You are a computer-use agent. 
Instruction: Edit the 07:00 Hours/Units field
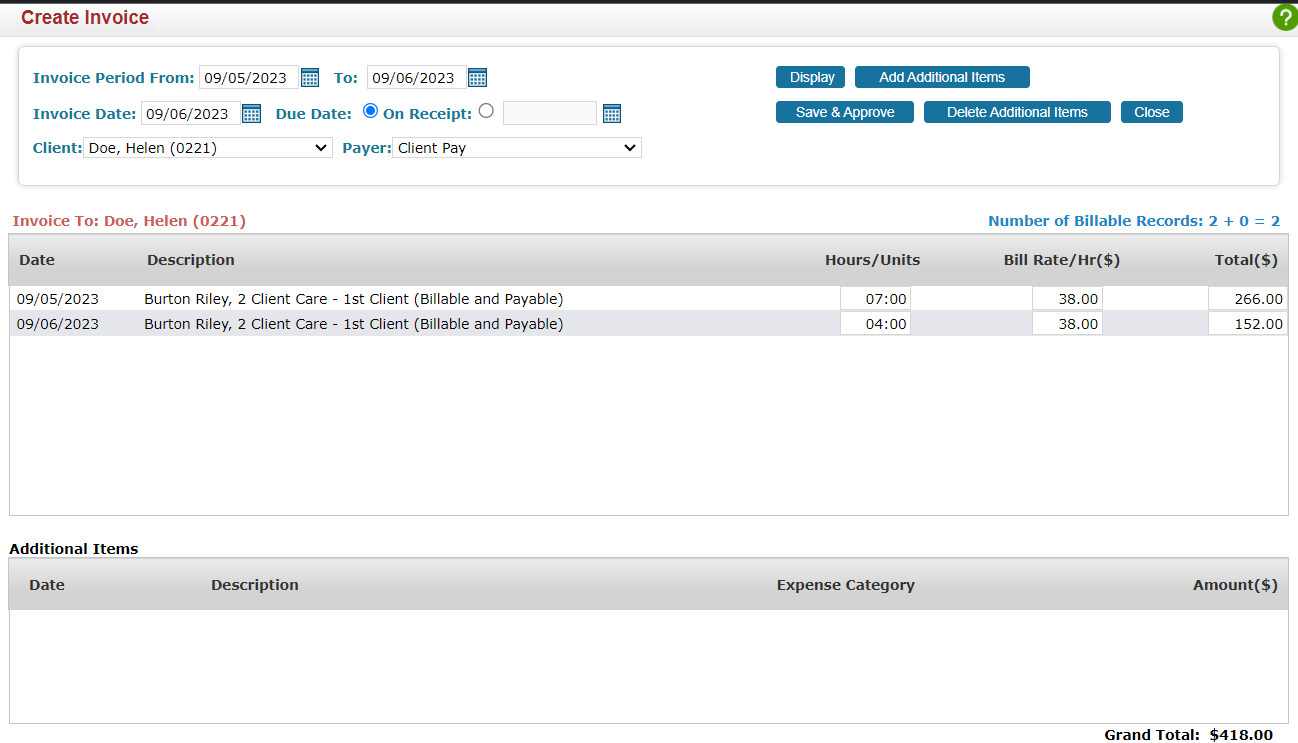[x=874, y=298]
